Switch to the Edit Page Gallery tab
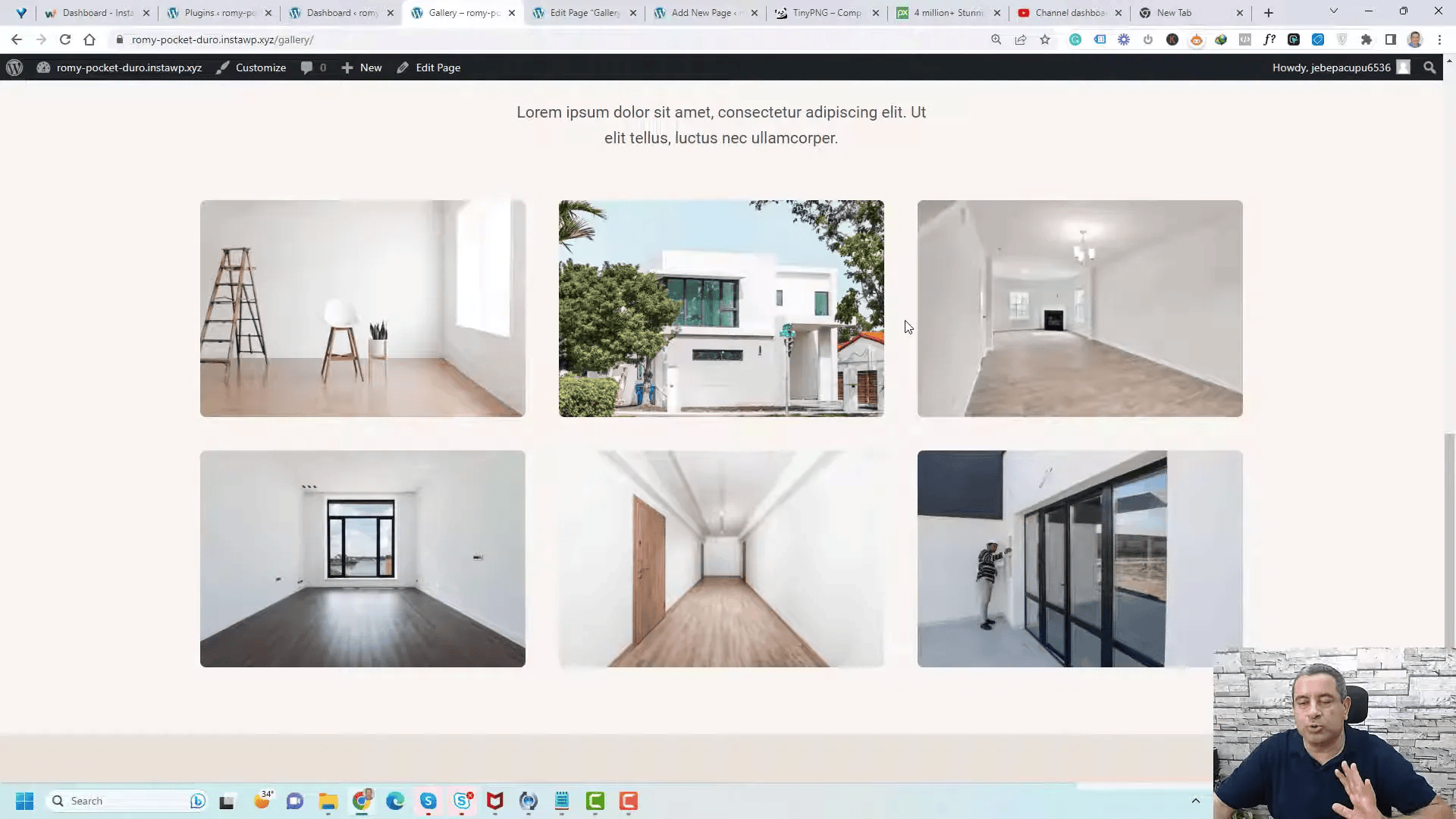This screenshot has height=819, width=1456. (584, 13)
